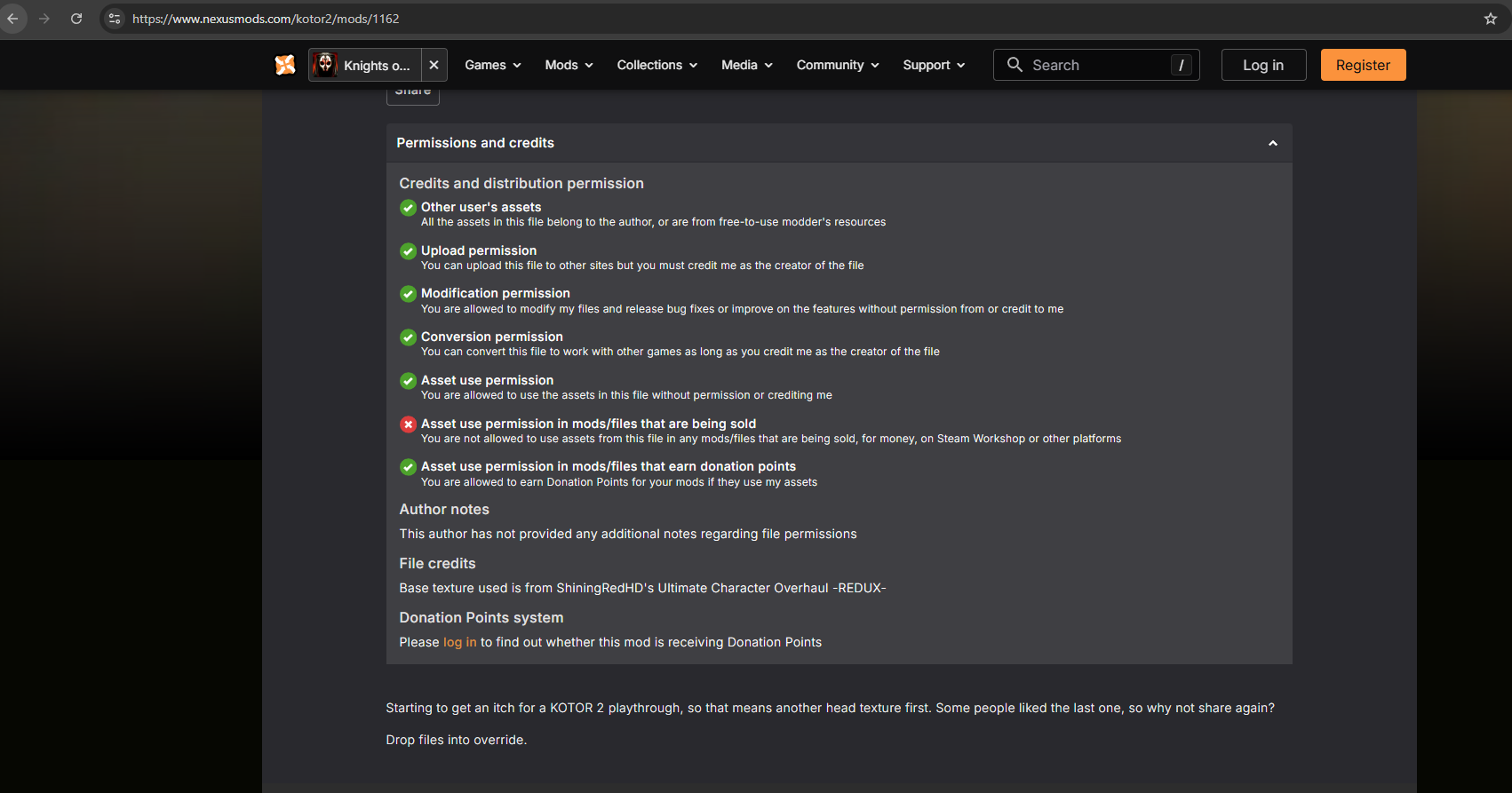Click the search magnifier icon
This screenshot has height=793, width=1512.
click(x=1015, y=65)
